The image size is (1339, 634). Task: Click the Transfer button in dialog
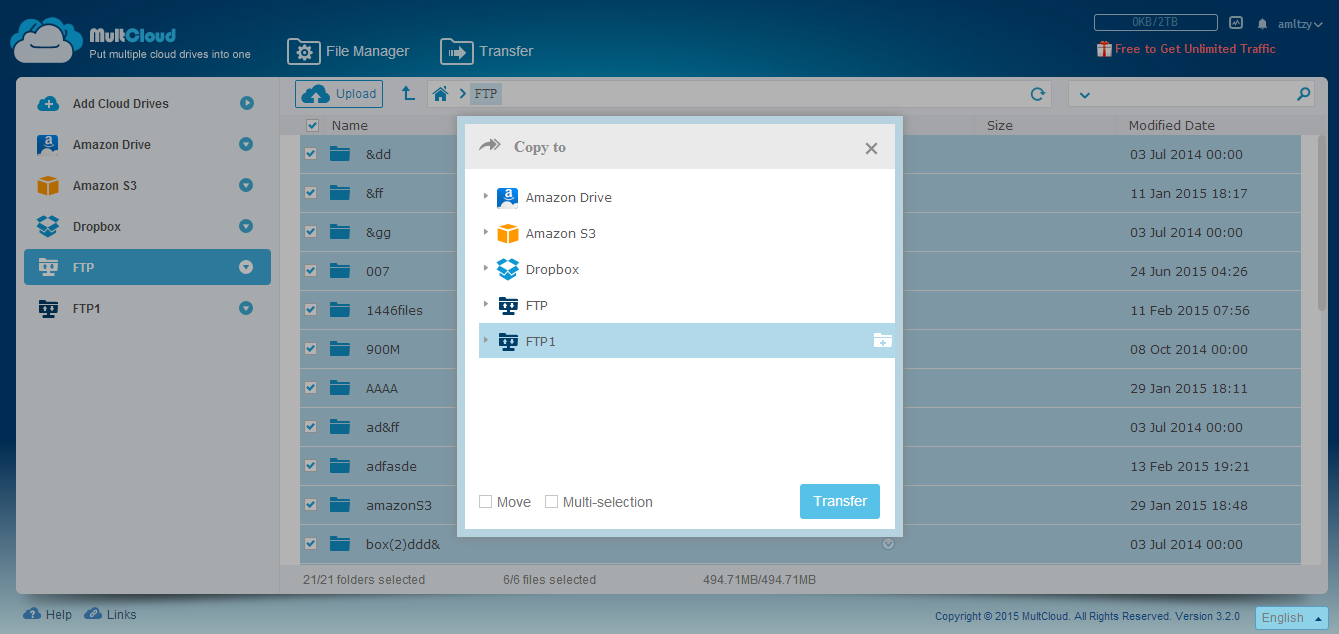[840, 501]
